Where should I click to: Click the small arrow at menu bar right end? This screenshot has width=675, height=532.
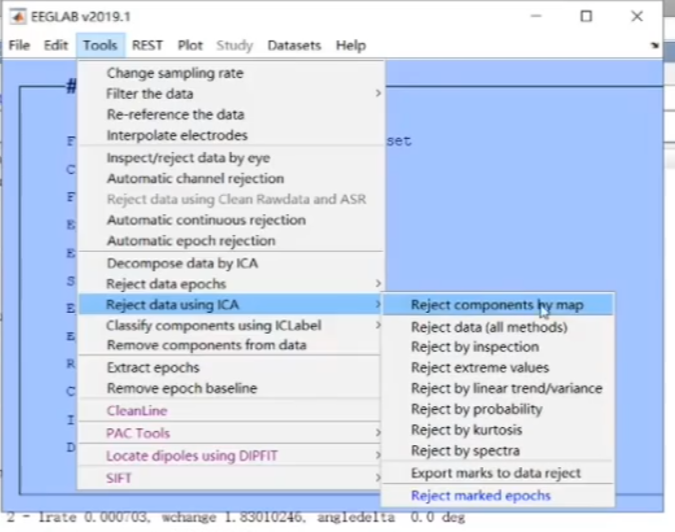click(654, 45)
